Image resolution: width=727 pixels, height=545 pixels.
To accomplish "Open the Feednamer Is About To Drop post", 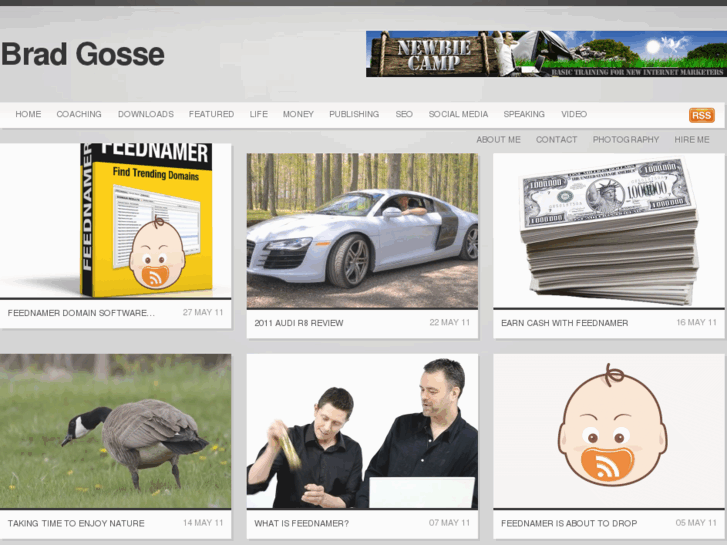I will click(x=569, y=523).
